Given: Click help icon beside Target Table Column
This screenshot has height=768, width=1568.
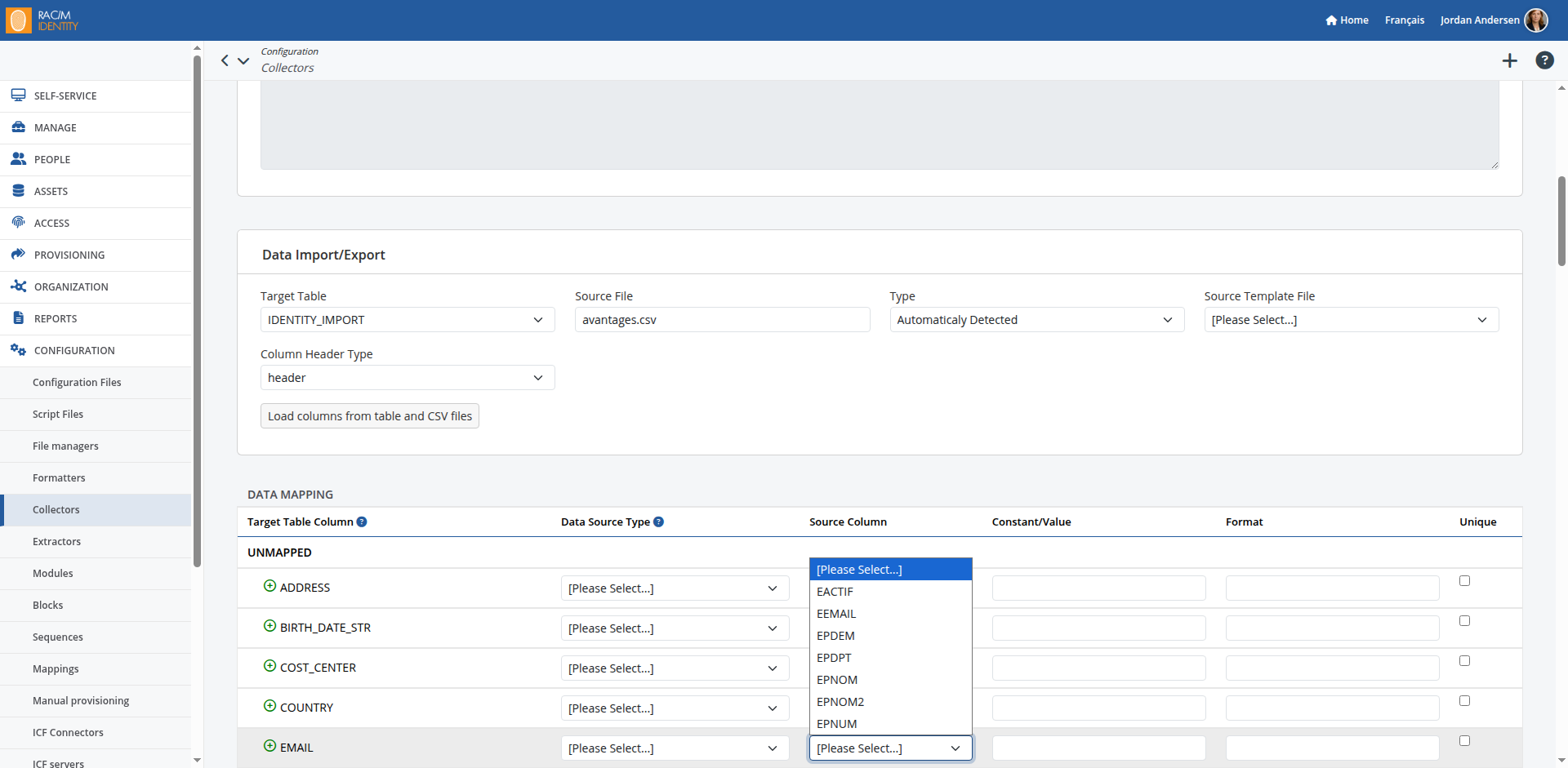Looking at the screenshot, I should coord(362,522).
